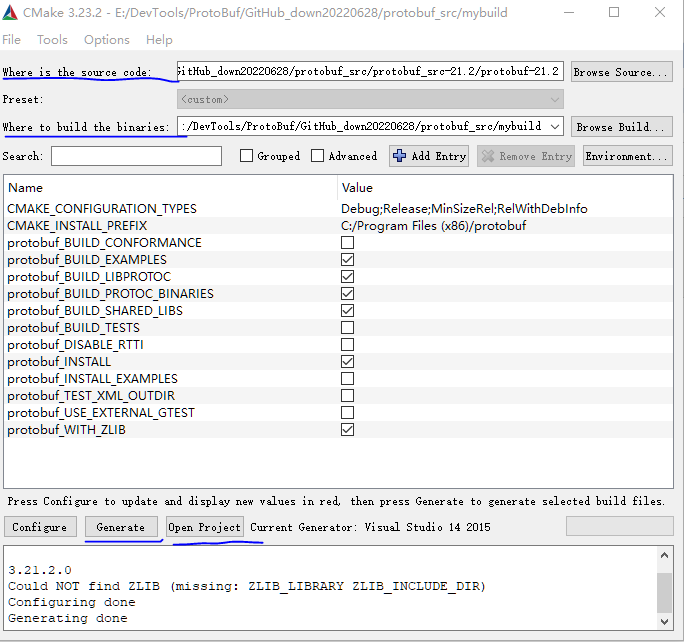
Task: Click the CMake logo in title bar
Action: pyautogui.click(x=10, y=13)
